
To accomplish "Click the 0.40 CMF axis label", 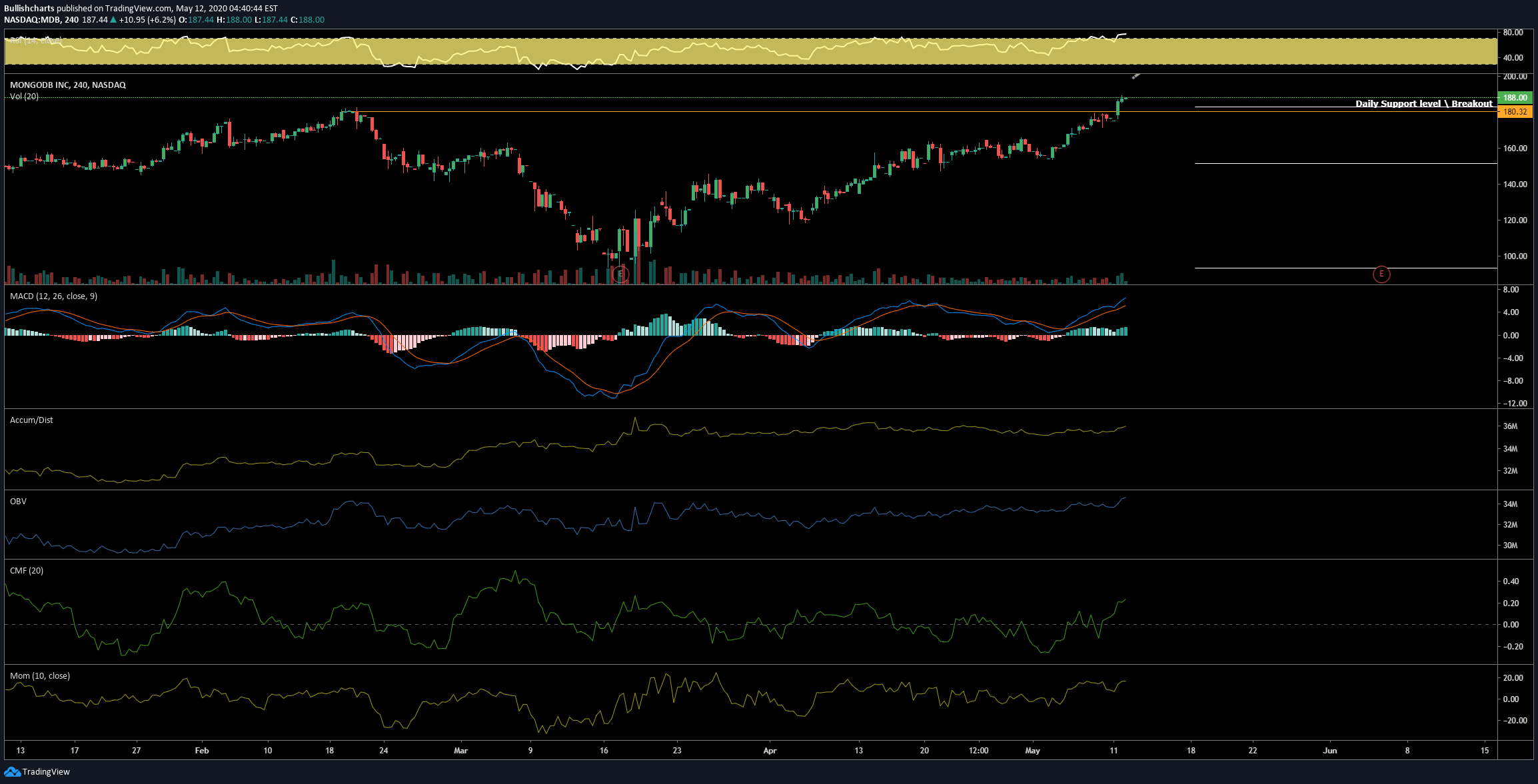I will pyautogui.click(x=1511, y=582).
